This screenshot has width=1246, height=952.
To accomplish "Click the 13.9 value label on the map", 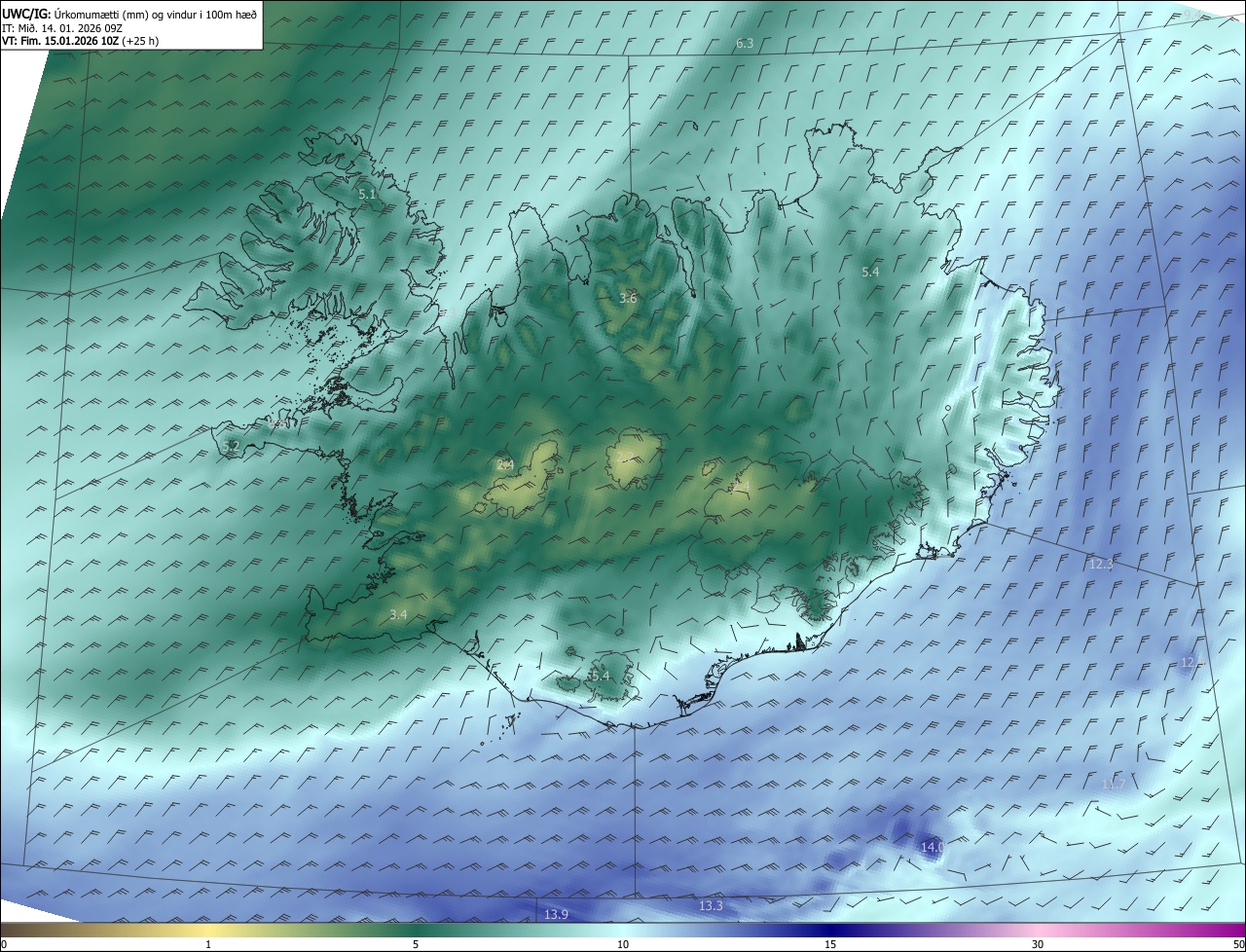I will [x=556, y=914].
